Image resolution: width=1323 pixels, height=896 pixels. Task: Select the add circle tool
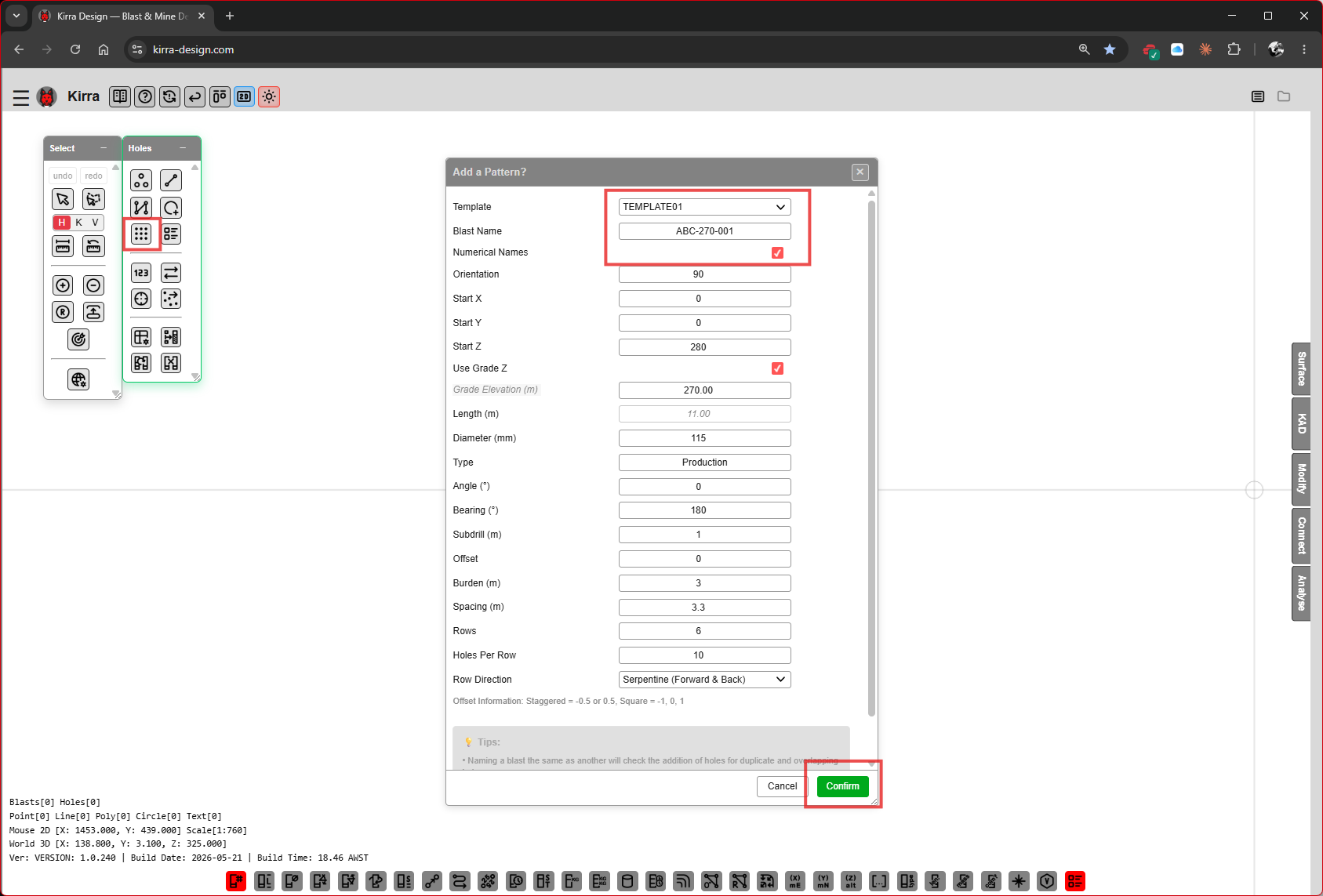(171, 208)
